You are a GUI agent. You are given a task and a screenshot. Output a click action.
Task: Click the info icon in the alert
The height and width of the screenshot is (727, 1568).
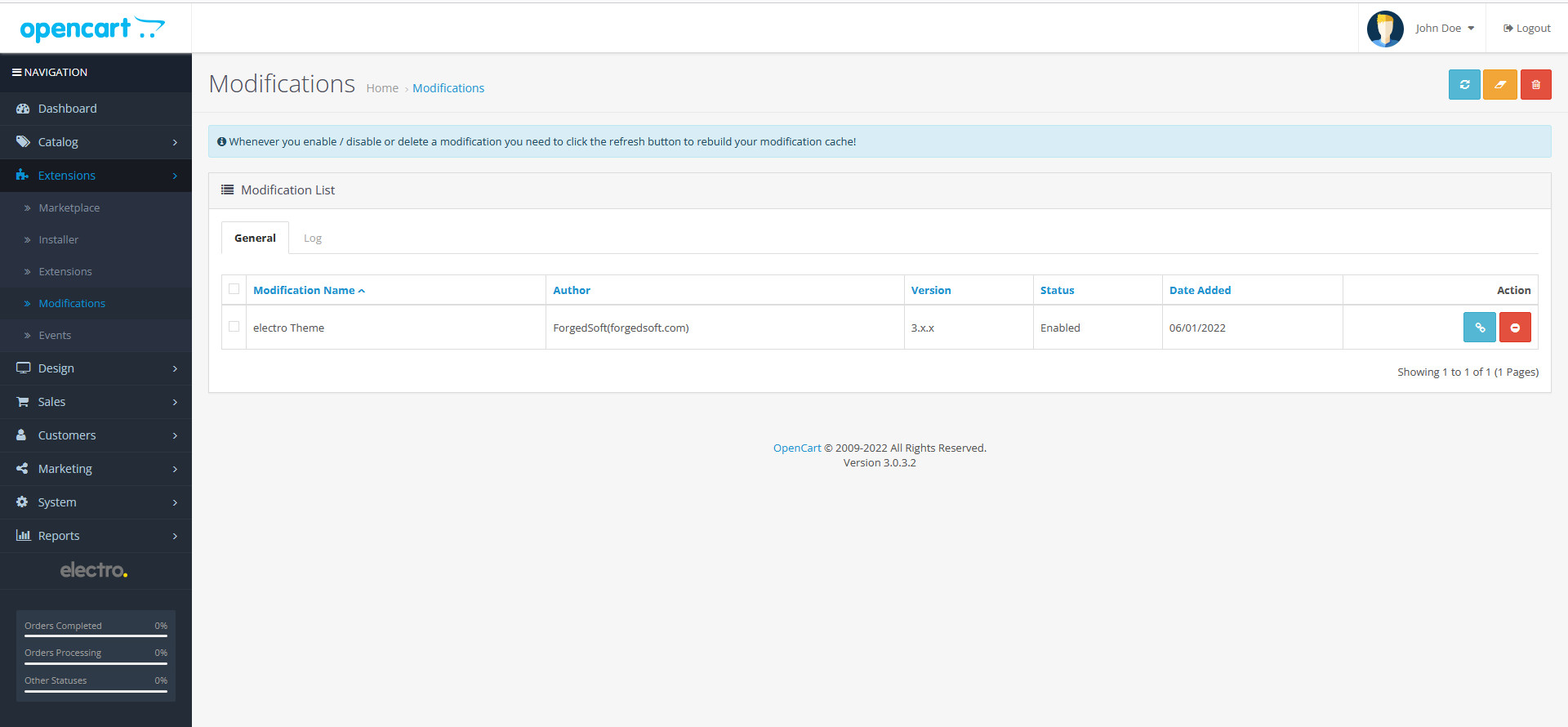[x=221, y=141]
